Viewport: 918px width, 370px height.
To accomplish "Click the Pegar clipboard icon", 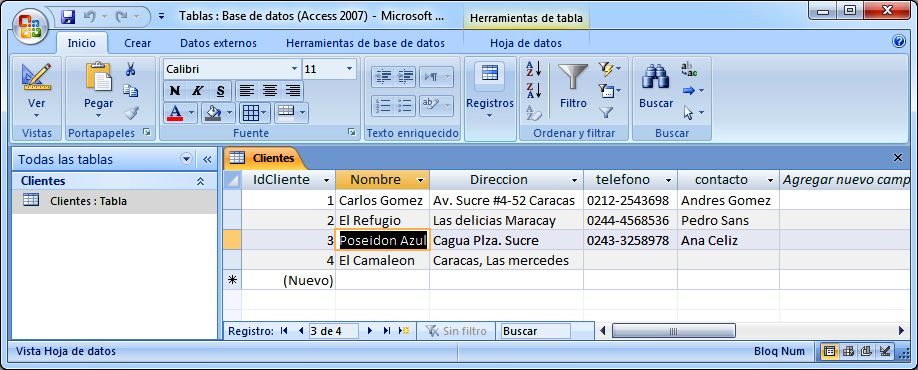I will tap(99, 76).
